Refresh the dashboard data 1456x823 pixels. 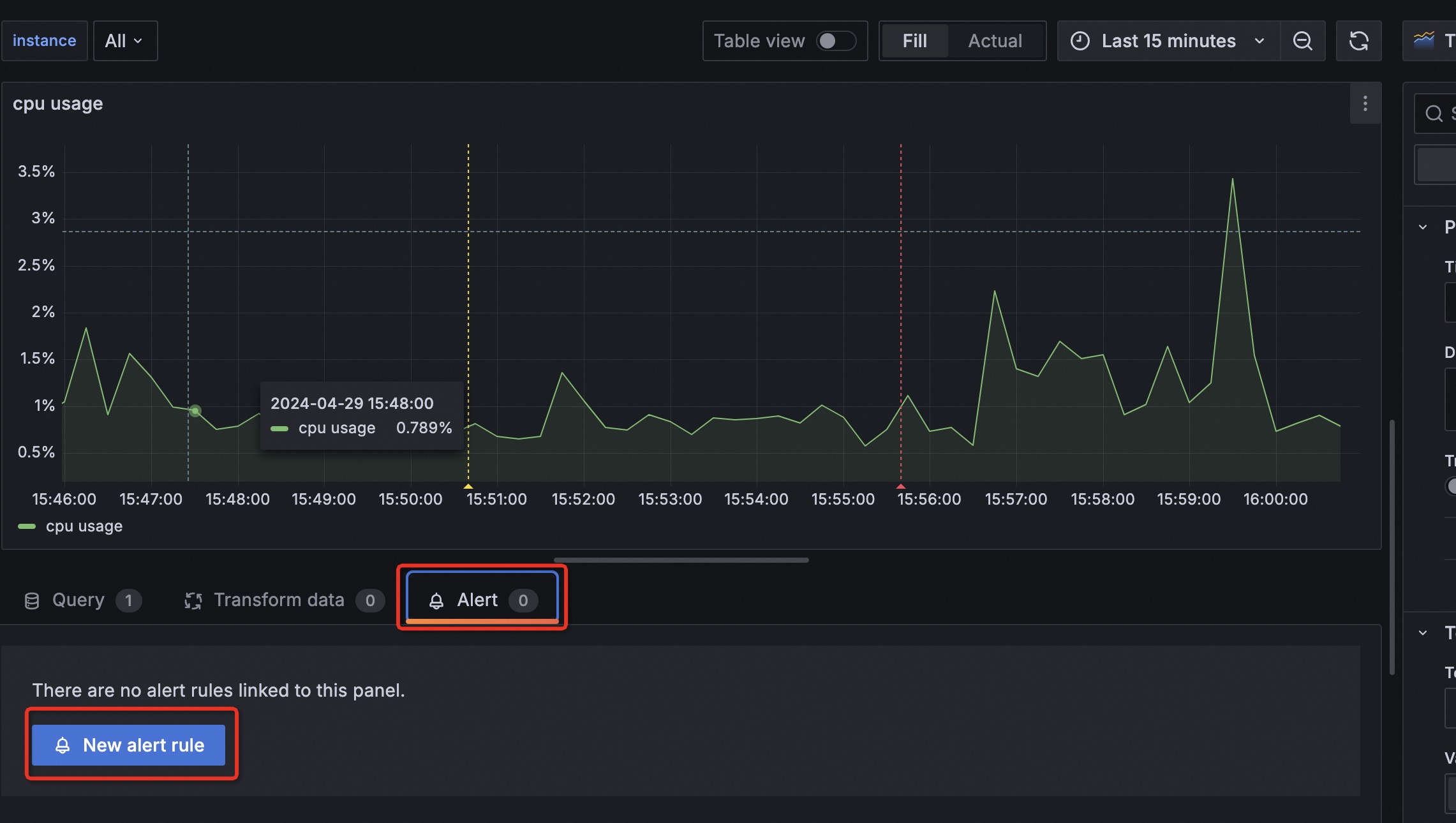pyautogui.click(x=1358, y=41)
